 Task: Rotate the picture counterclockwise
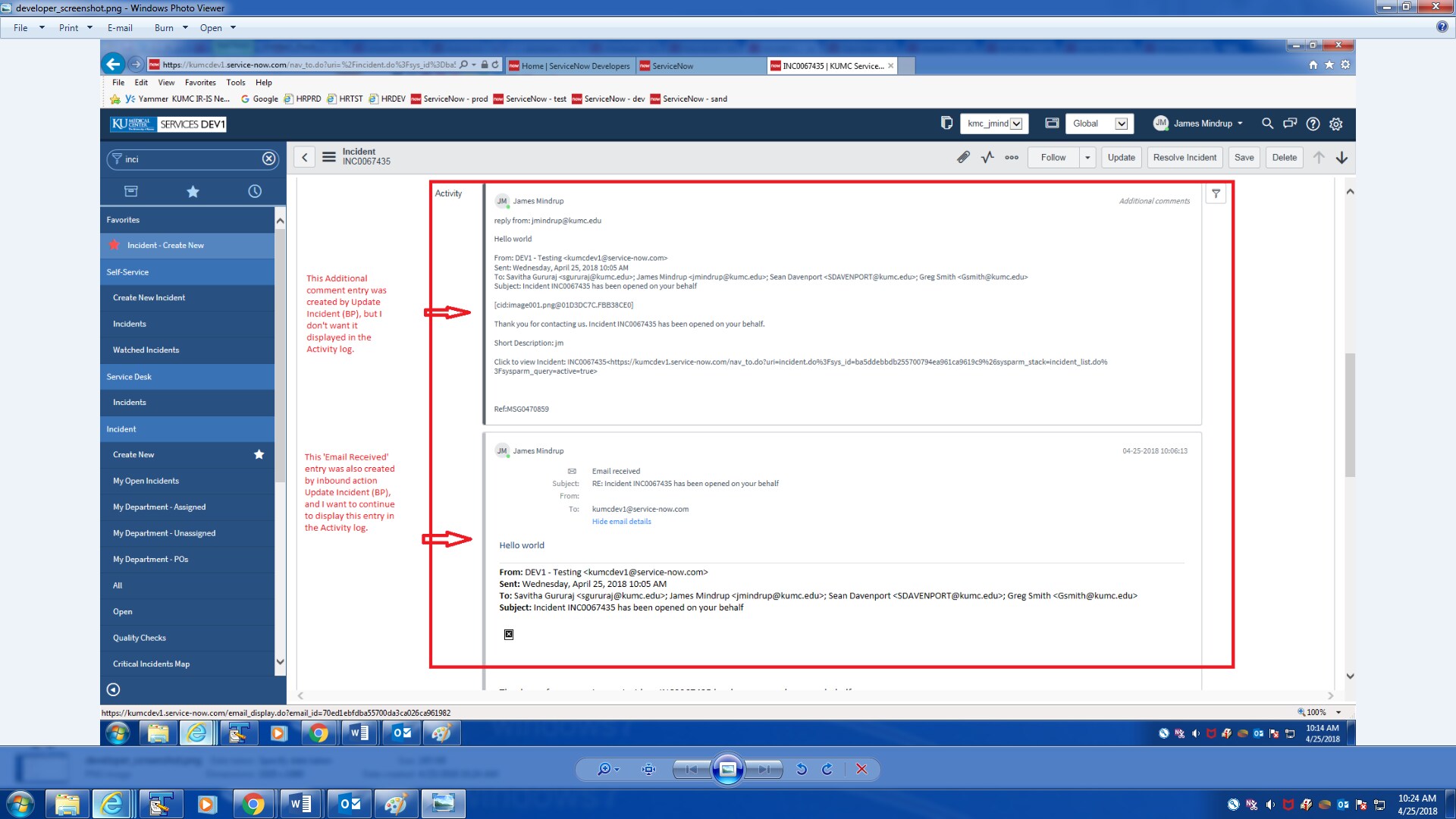(802, 769)
